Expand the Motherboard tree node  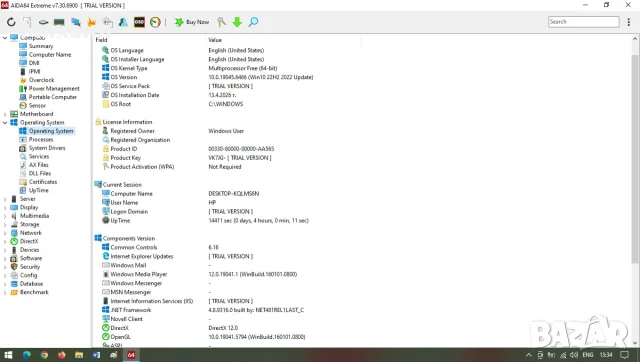tap(5, 114)
